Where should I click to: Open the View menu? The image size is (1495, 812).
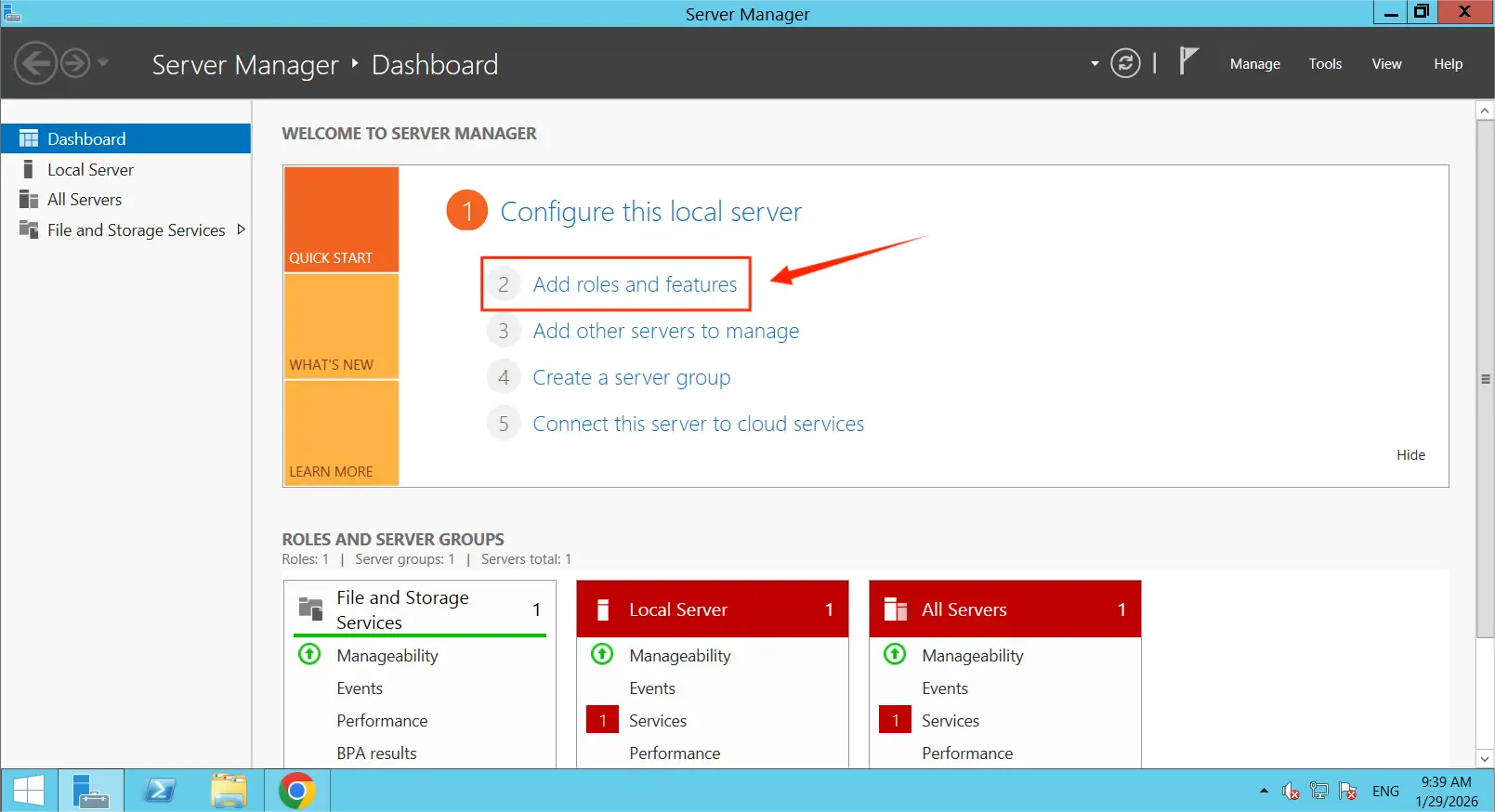(x=1386, y=64)
